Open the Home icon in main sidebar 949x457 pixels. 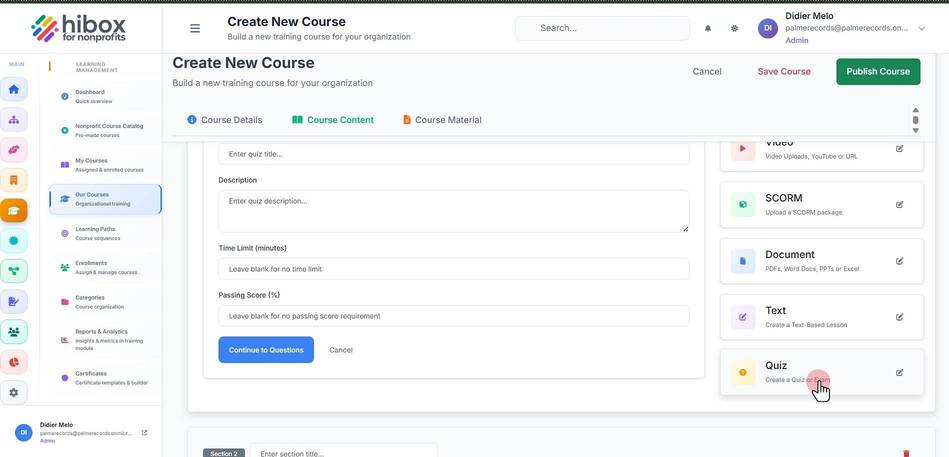coord(13,89)
